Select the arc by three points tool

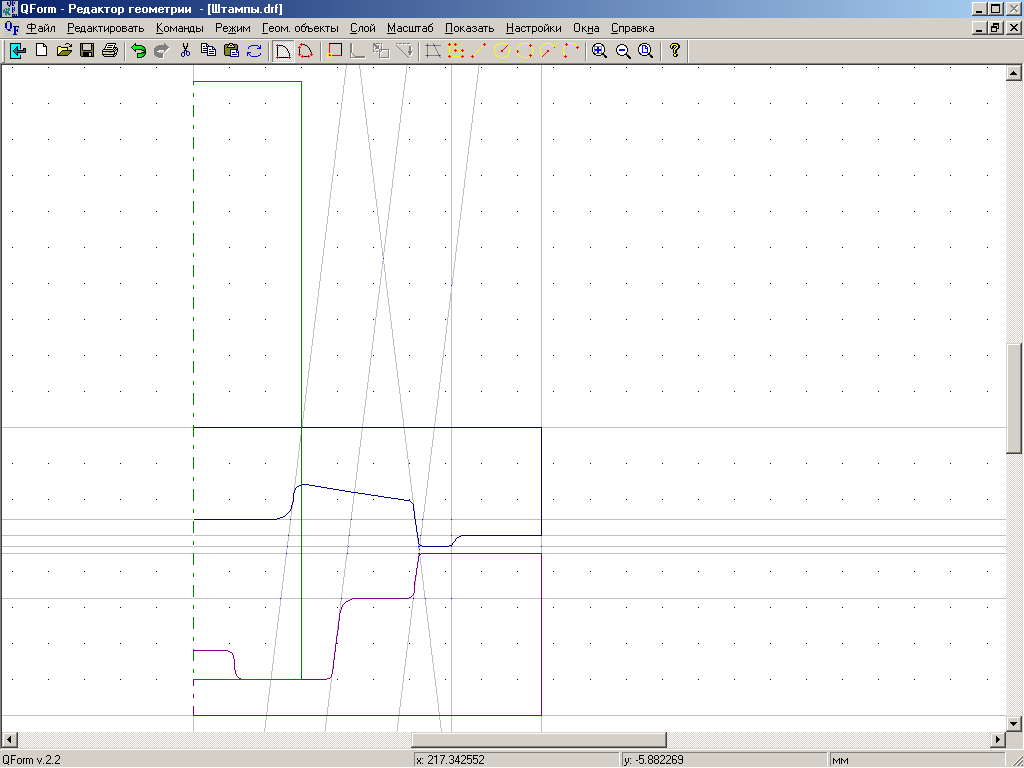(x=571, y=51)
